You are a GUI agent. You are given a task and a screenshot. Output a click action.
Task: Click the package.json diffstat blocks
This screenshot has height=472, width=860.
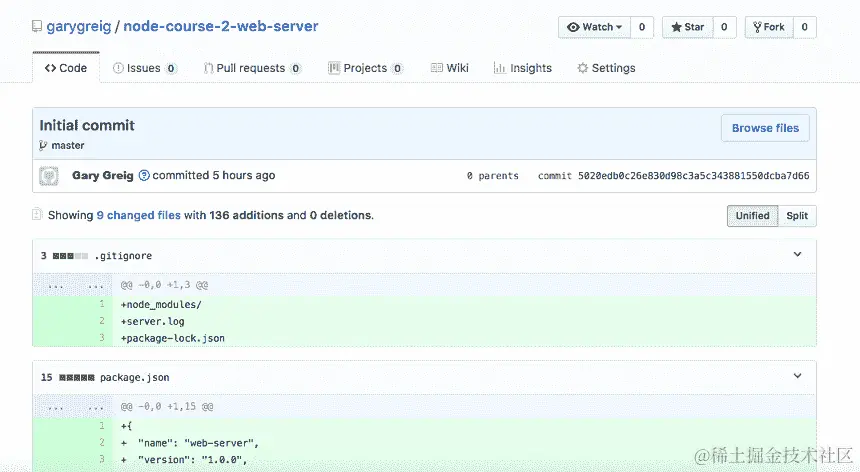click(x=77, y=378)
